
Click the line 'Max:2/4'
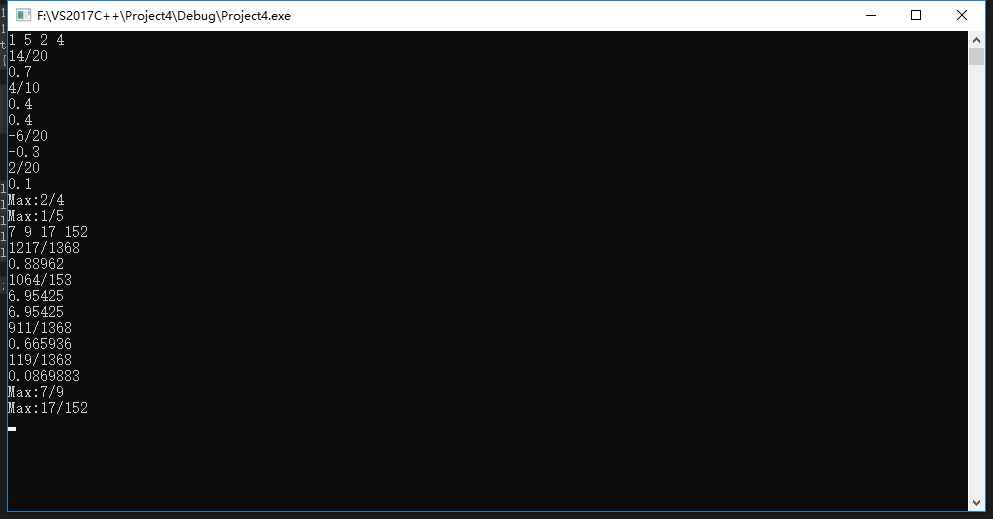point(36,200)
